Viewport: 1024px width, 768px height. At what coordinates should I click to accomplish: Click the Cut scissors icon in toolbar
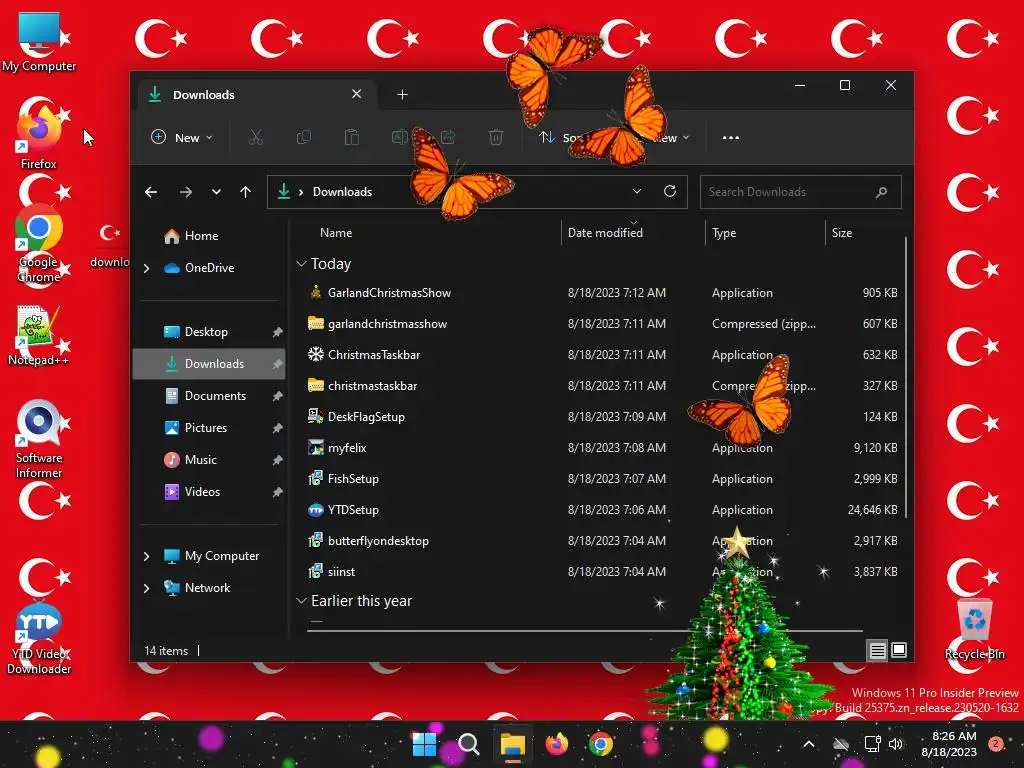tap(255, 138)
